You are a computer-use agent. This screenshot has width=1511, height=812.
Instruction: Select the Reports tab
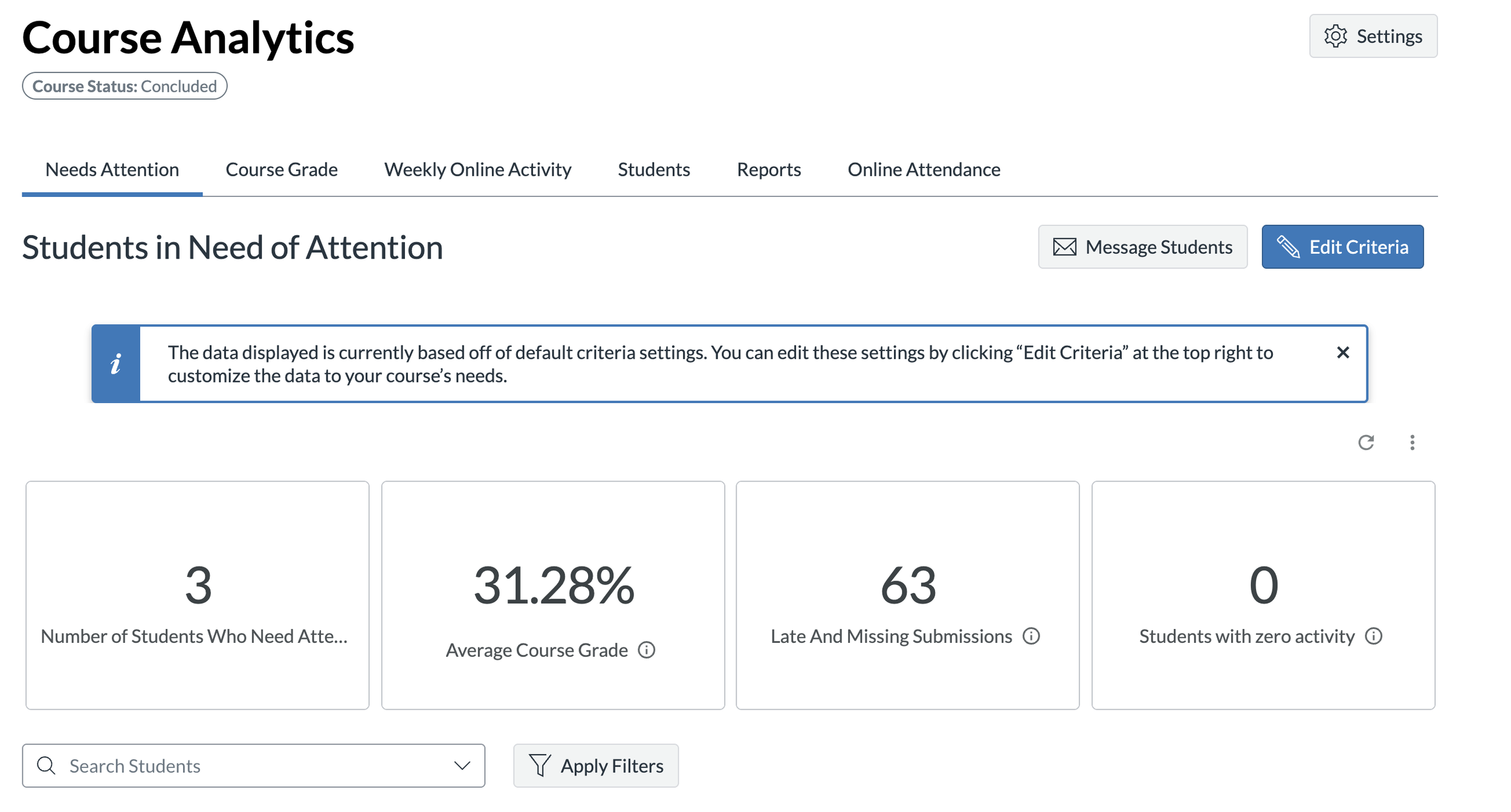(x=769, y=170)
